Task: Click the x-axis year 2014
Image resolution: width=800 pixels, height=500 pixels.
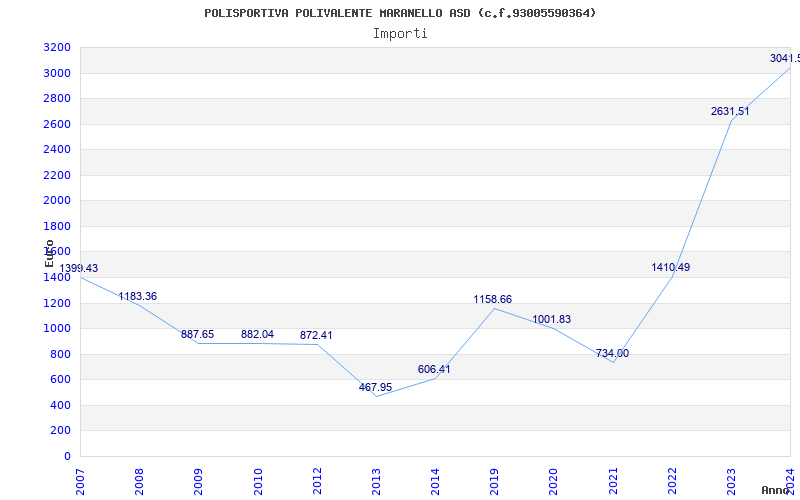Action: pyautogui.click(x=435, y=481)
